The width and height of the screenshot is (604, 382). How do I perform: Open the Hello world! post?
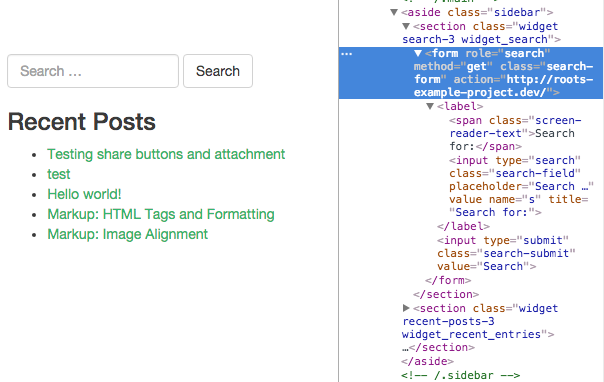pos(84,194)
